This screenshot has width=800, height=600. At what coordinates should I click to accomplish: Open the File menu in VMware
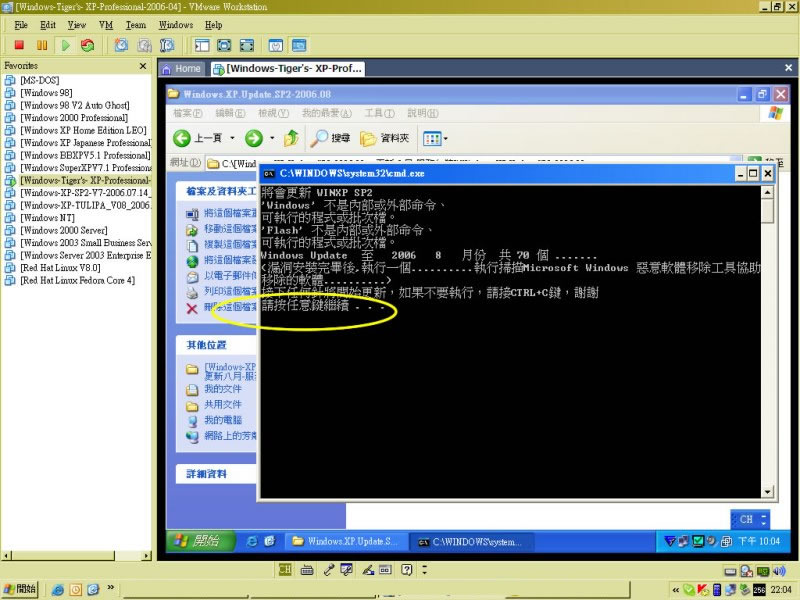point(21,25)
